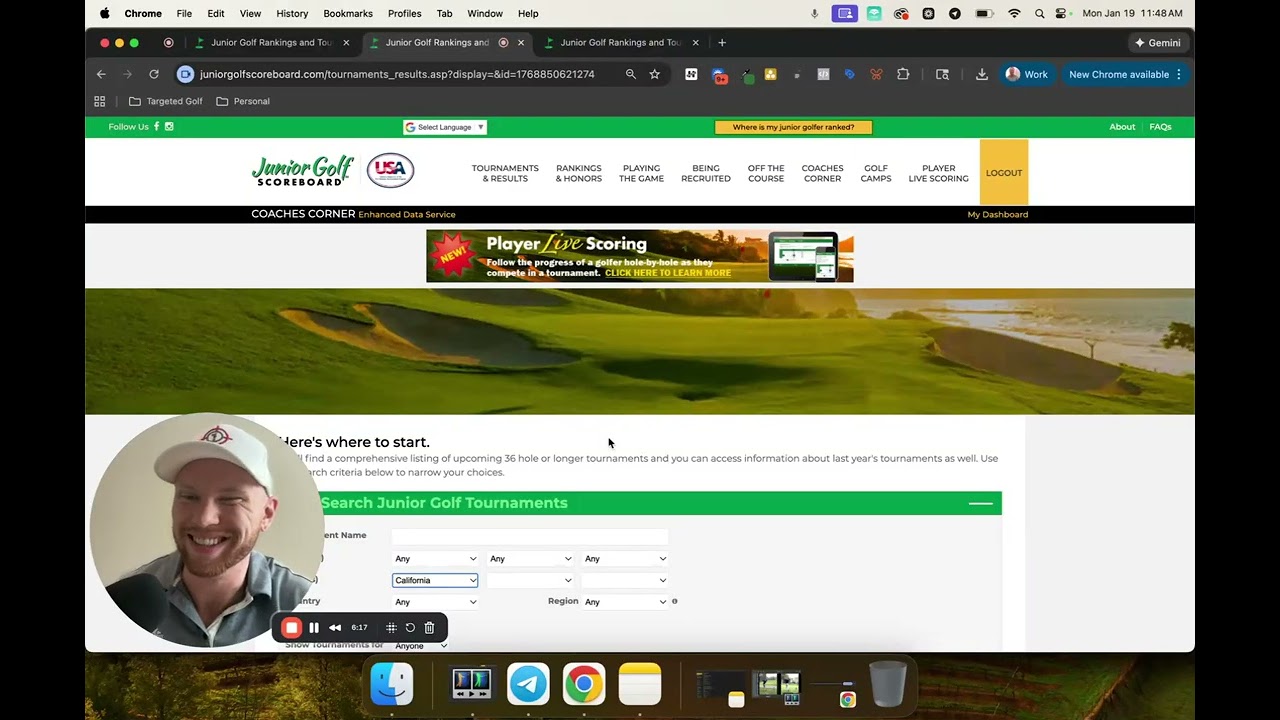Open the Targeted Golf bookmark folder
1280x720 pixels.
click(x=165, y=101)
